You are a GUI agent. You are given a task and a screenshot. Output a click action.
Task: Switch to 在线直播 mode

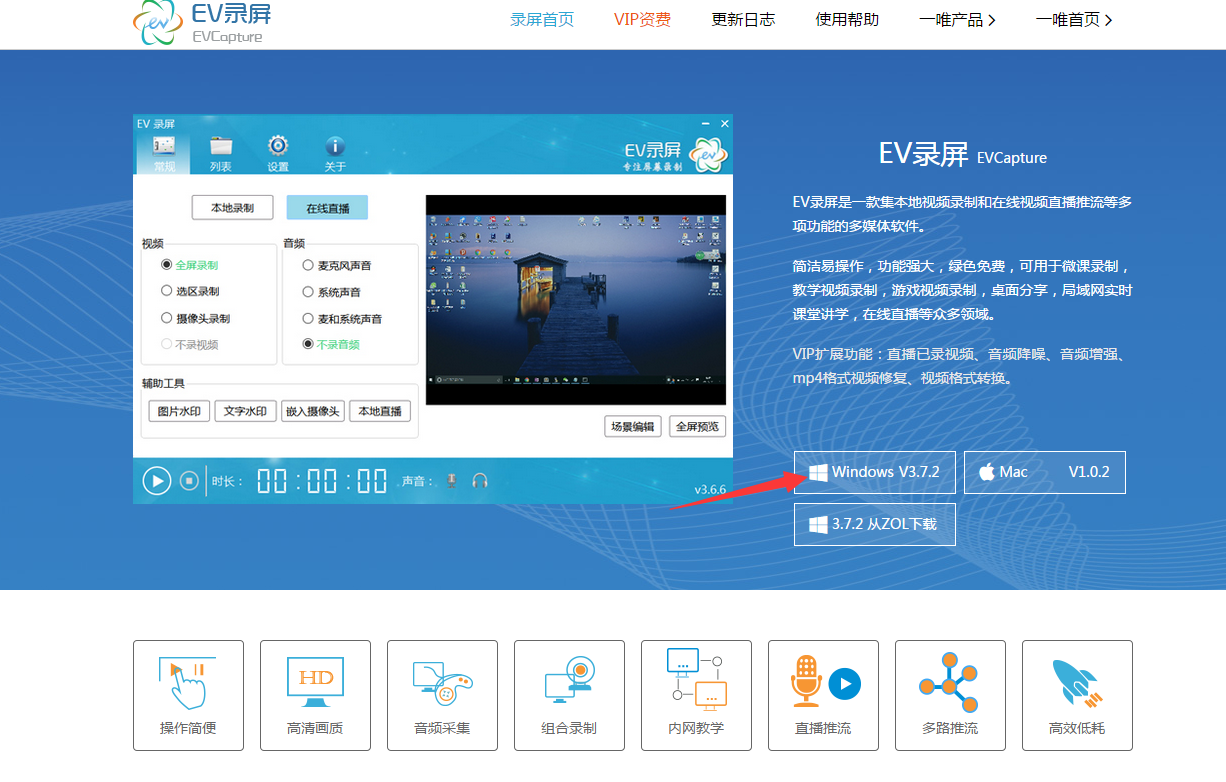pos(327,208)
